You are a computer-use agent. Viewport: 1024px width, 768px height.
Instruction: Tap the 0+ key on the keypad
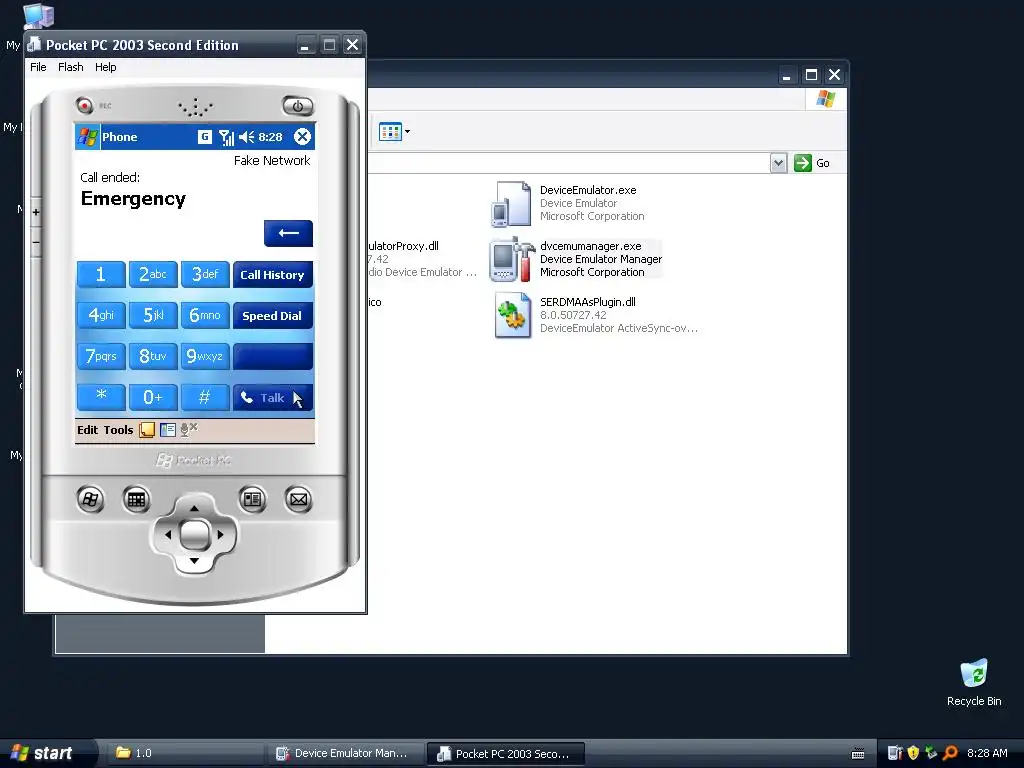153,397
